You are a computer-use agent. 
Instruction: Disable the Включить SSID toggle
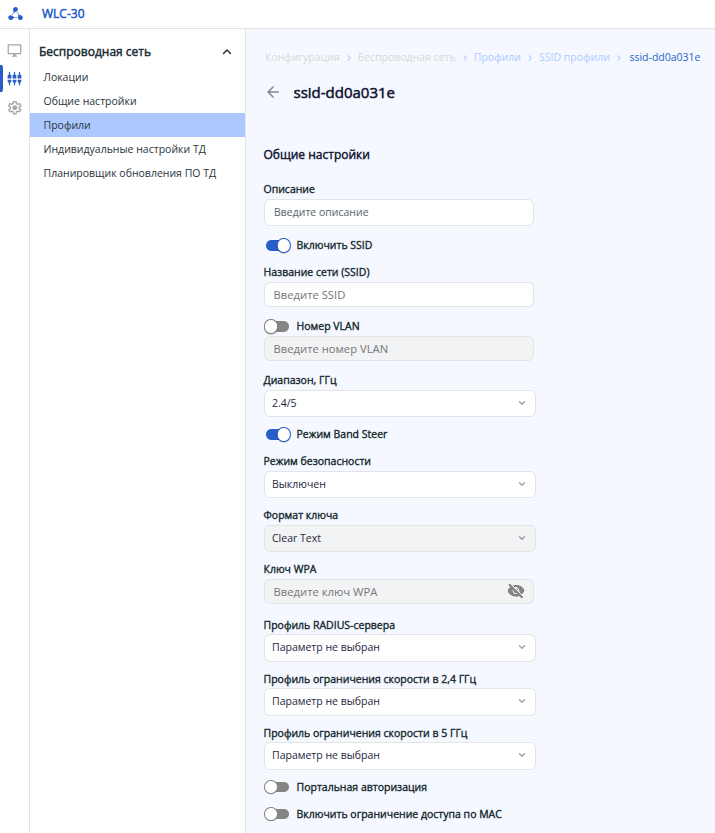[x=277, y=245]
